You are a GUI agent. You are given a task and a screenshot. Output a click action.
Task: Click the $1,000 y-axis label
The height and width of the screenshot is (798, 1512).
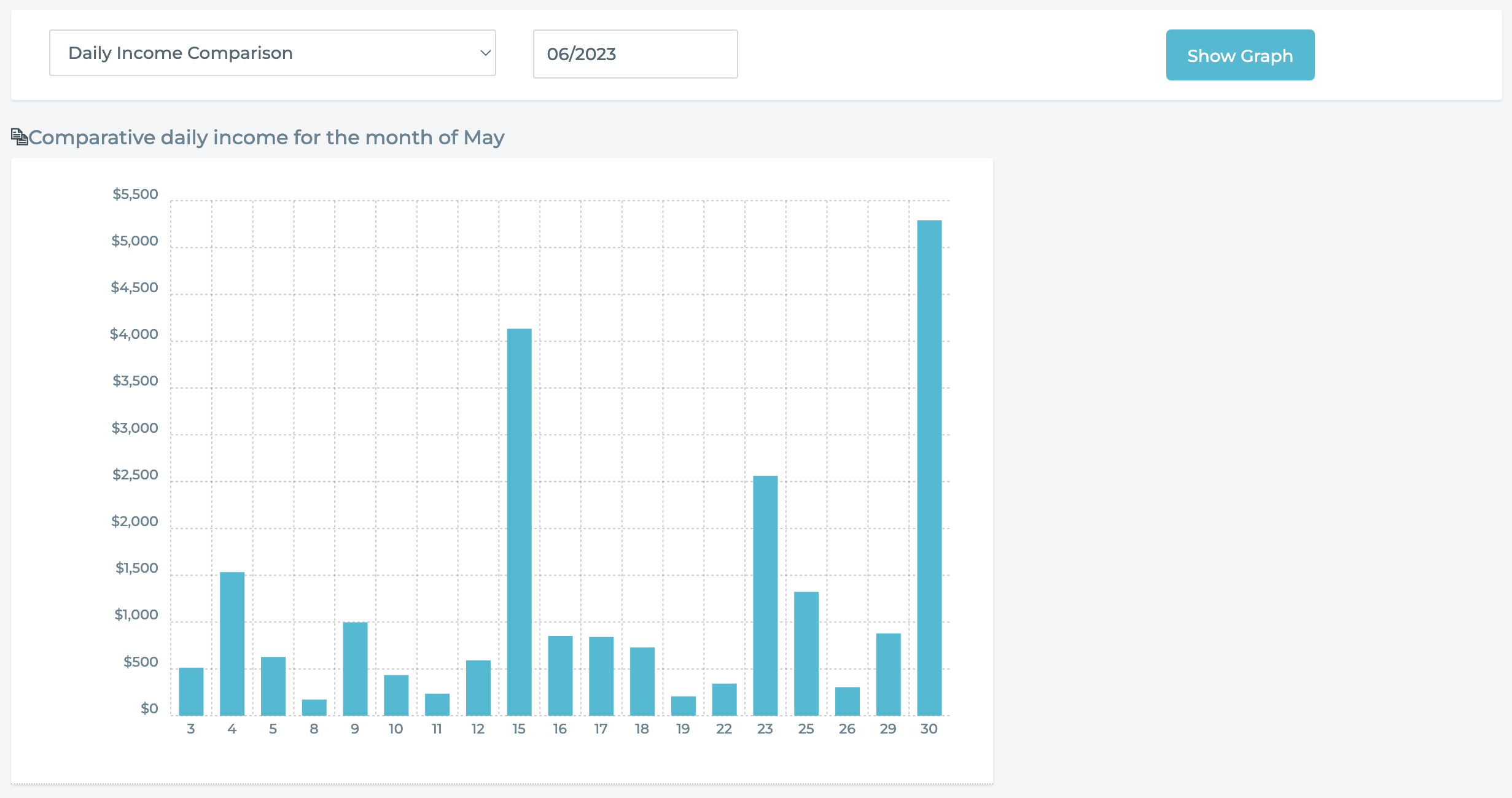click(x=136, y=615)
